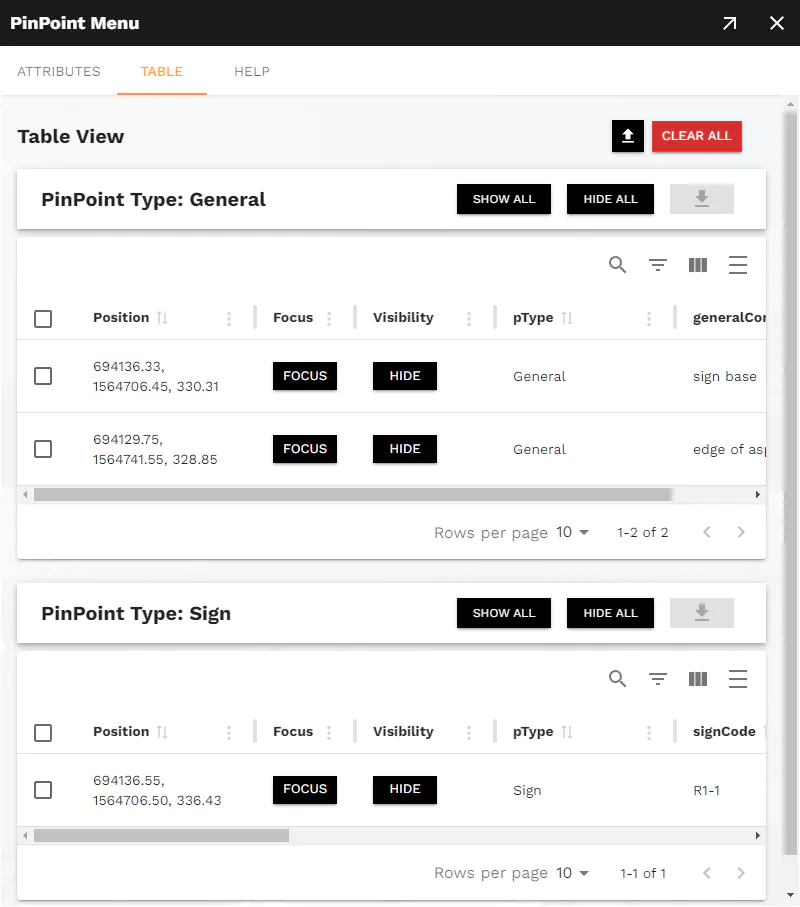The width and height of the screenshot is (800, 907).
Task: Go to previous page in General table
Action: pos(706,532)
